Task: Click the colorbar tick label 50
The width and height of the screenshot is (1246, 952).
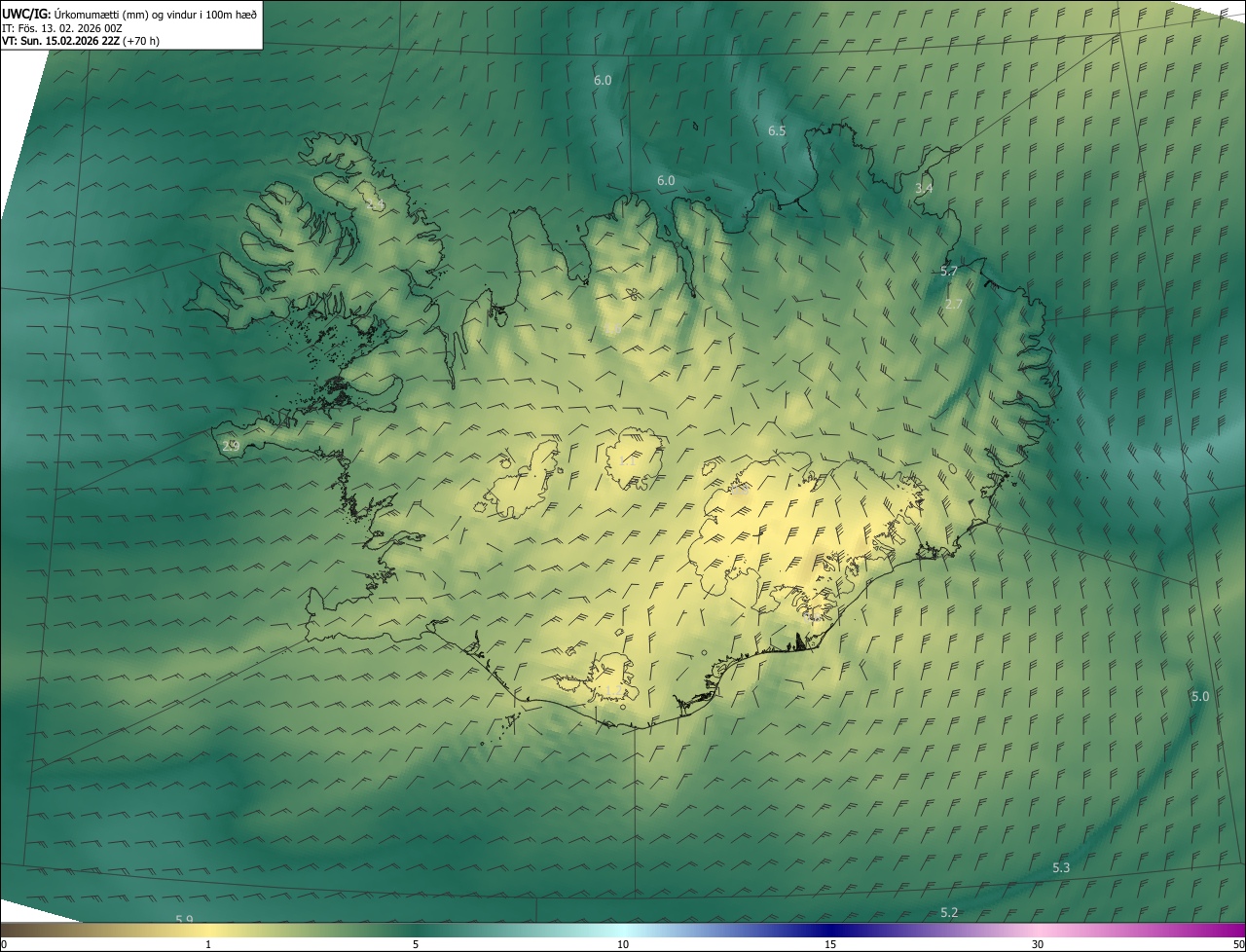Action: (1238, 944)
